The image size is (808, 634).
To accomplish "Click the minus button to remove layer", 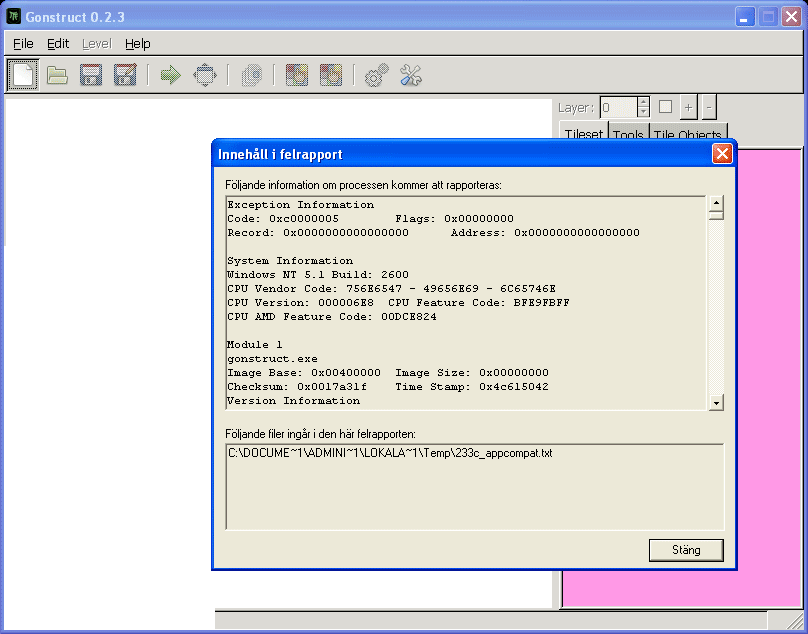I will [709, 107].
